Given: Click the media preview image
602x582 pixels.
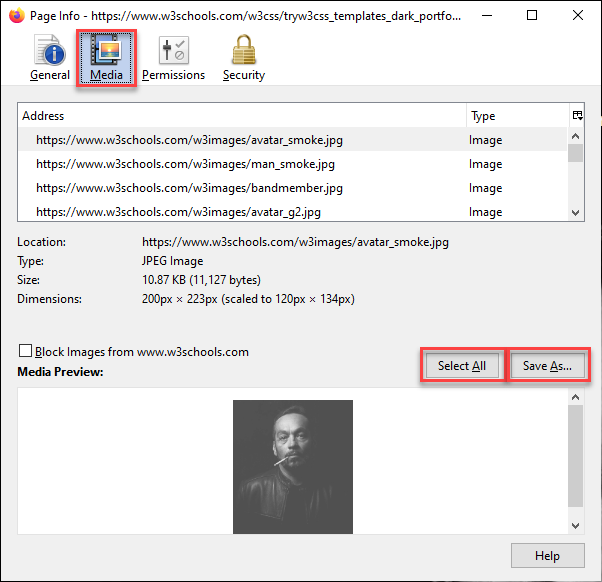Looking at the screenshot, I should click(293, 466).
